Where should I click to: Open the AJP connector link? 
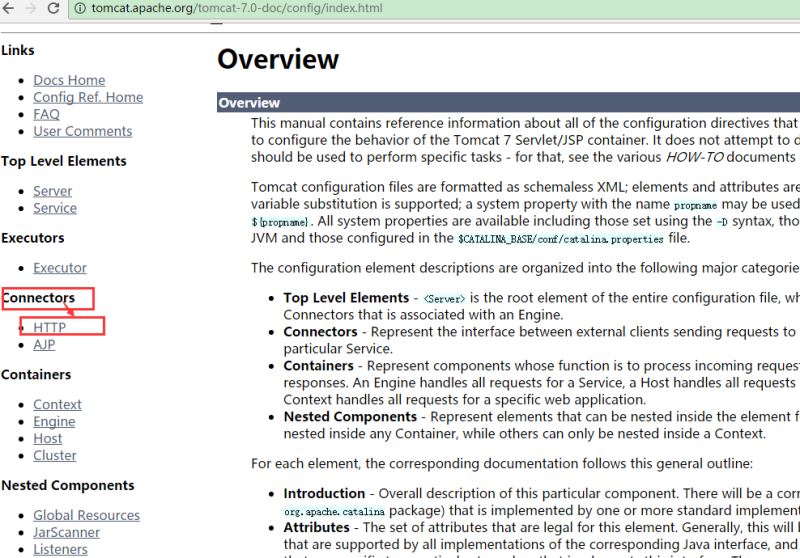(44, 344)
